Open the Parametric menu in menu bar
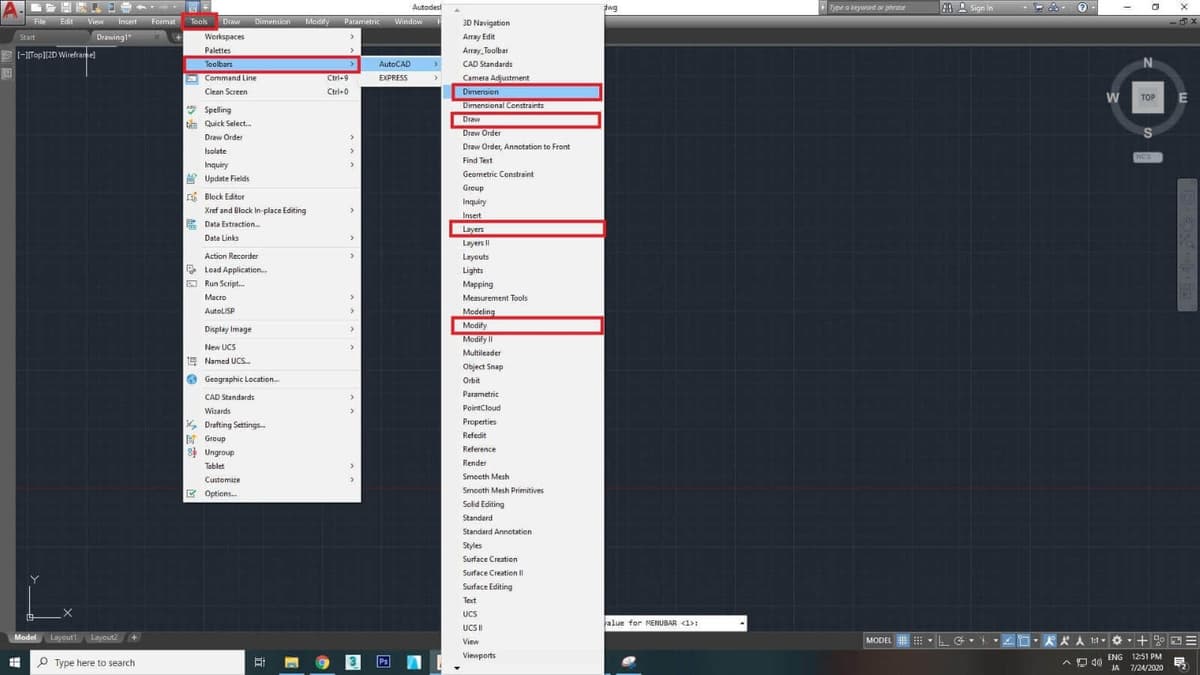The width and height of the screenshot is (1200, 675). pos(361,21)
